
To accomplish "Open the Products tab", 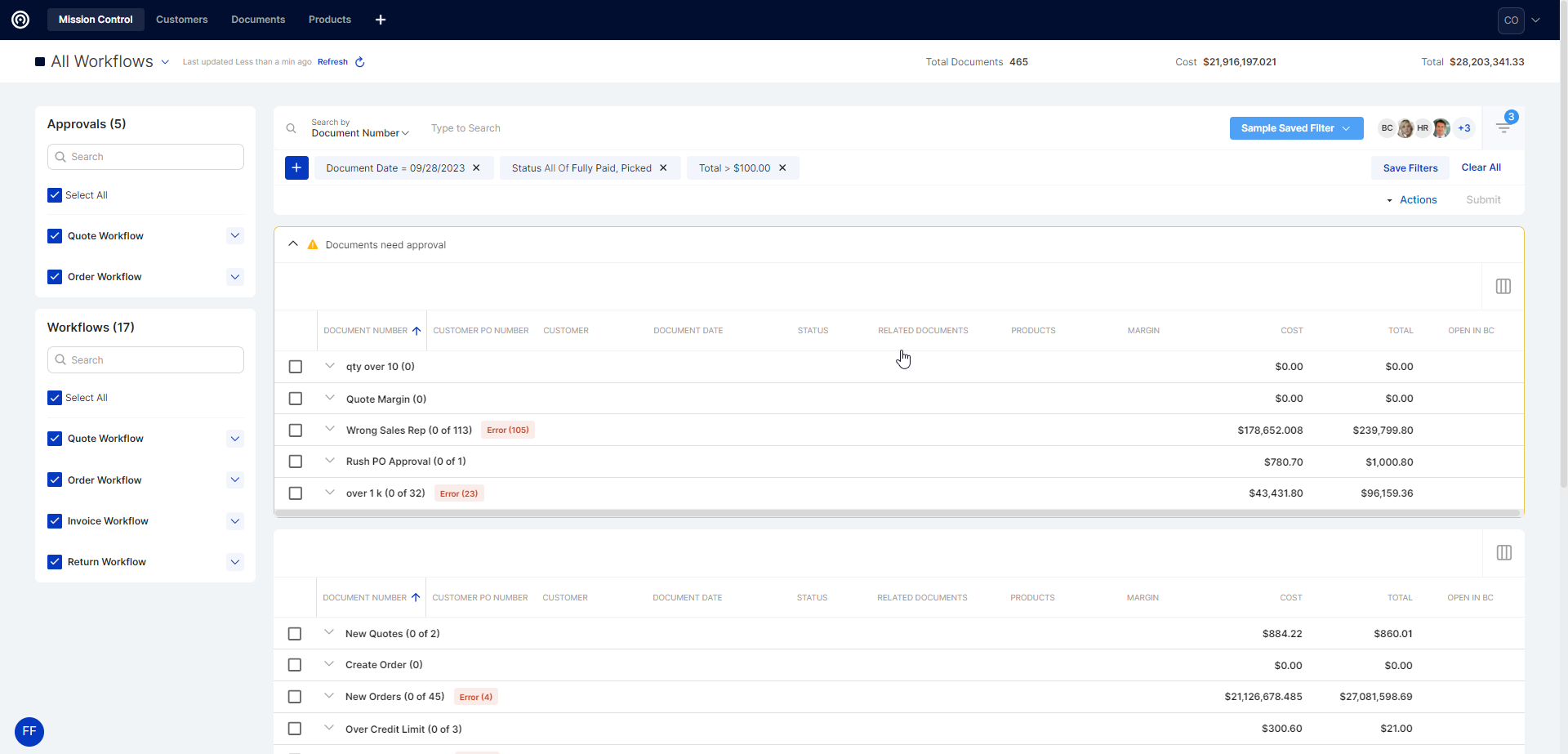I will (x=329, y=20).
